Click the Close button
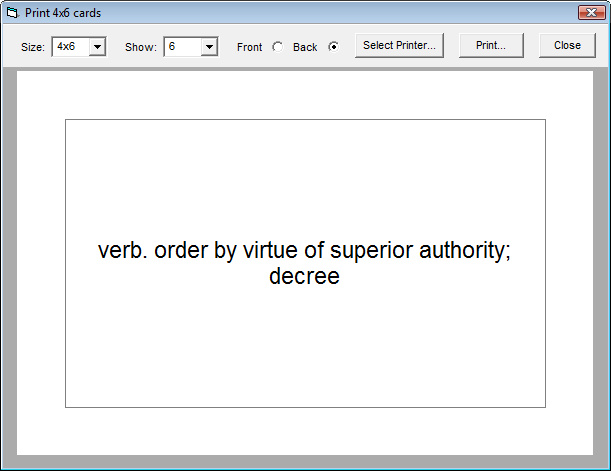The height and width of the screenshot is (471, 611). [x=567, y=46]
